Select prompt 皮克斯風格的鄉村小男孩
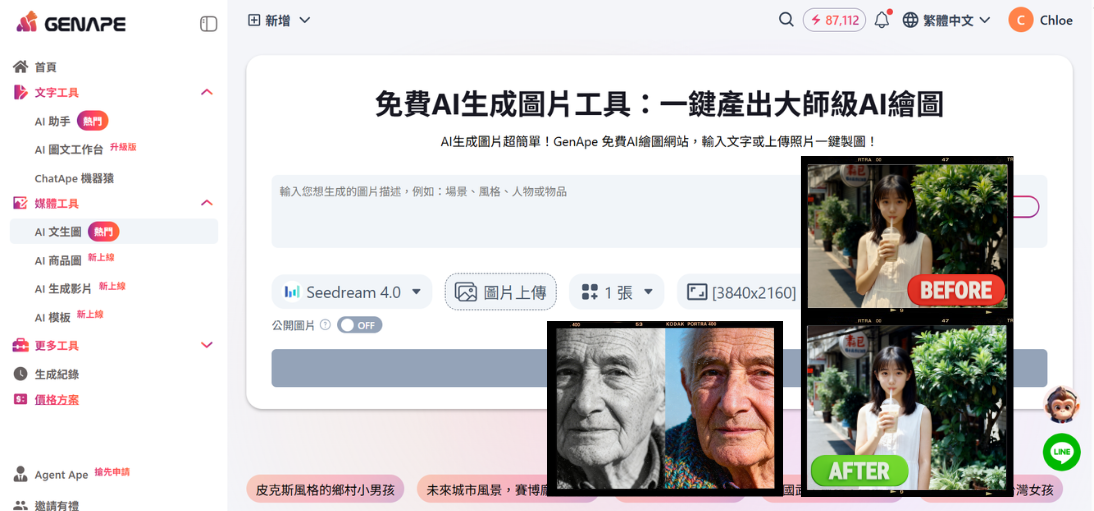Image resolution: width=1094 pixels, height=511 pixels. (x=325, y=489)
